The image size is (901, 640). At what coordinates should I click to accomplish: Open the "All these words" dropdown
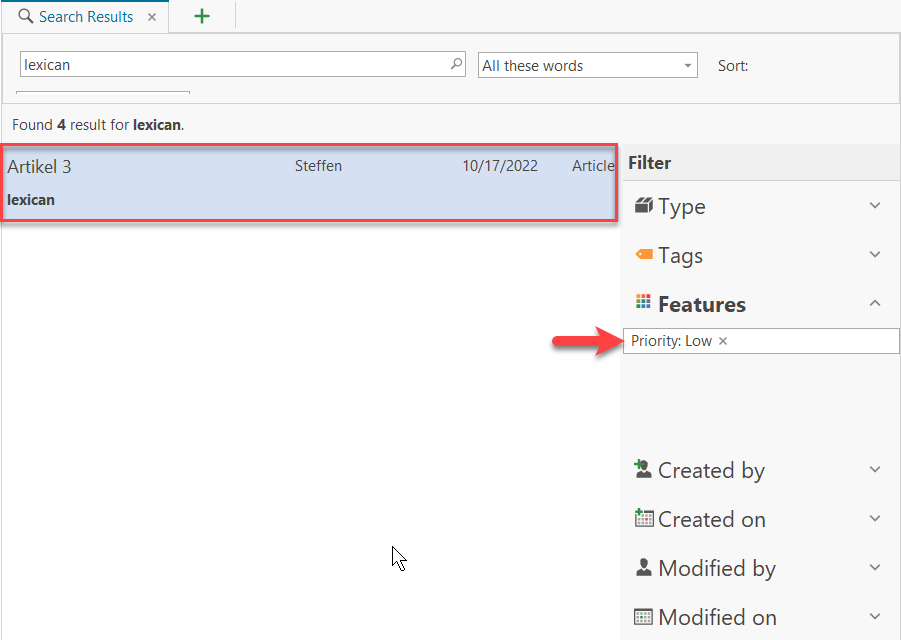click(x=587, y=66)
